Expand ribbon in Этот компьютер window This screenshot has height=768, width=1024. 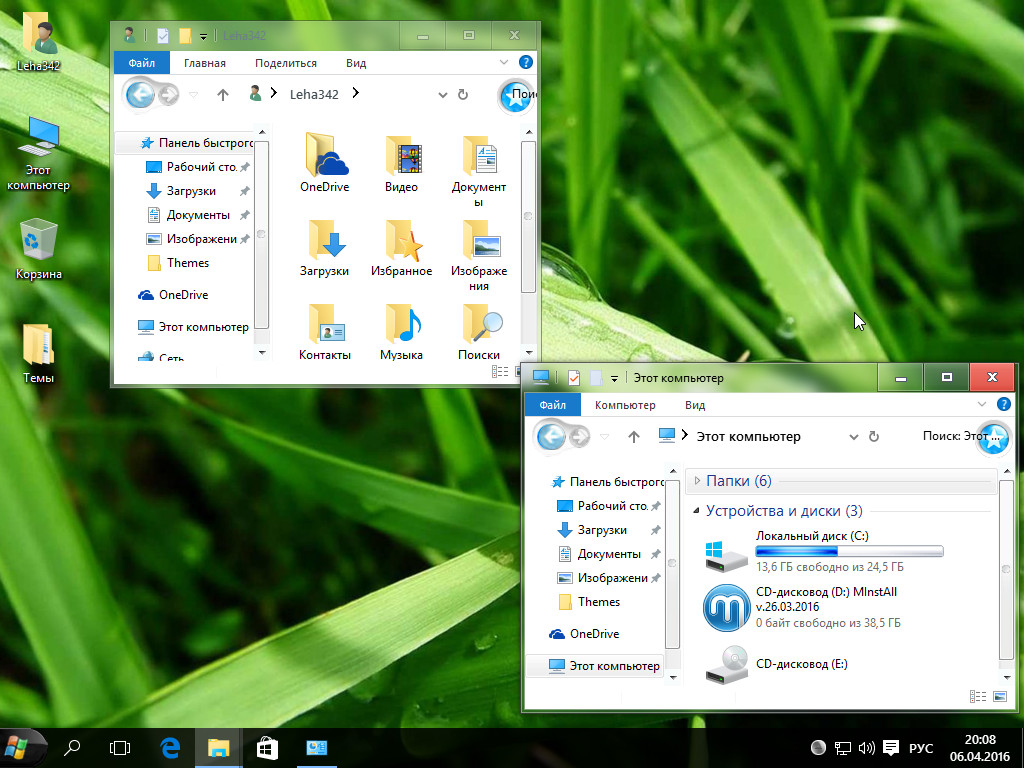981,405
